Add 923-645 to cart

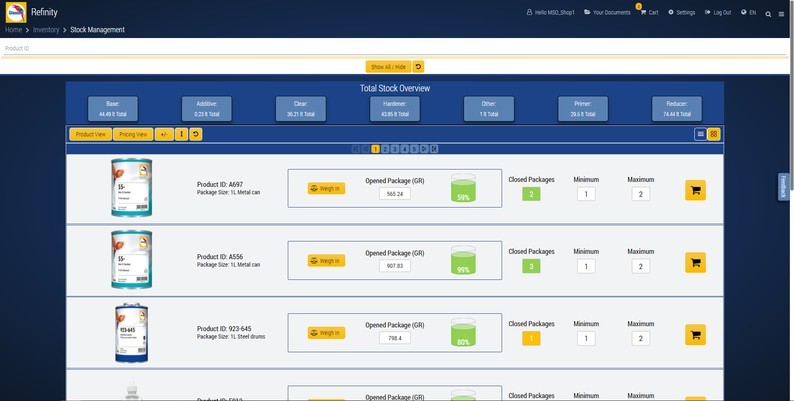[x=696, y=335]
